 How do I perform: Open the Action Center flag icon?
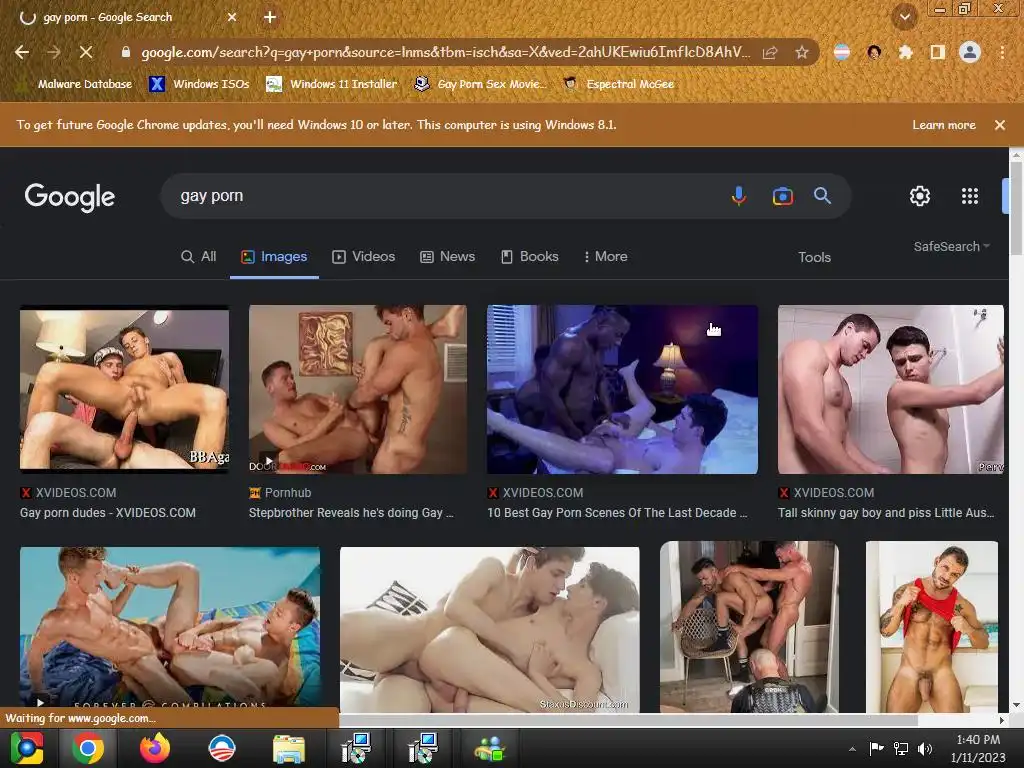pyautogui.click(x=876, y=748)
